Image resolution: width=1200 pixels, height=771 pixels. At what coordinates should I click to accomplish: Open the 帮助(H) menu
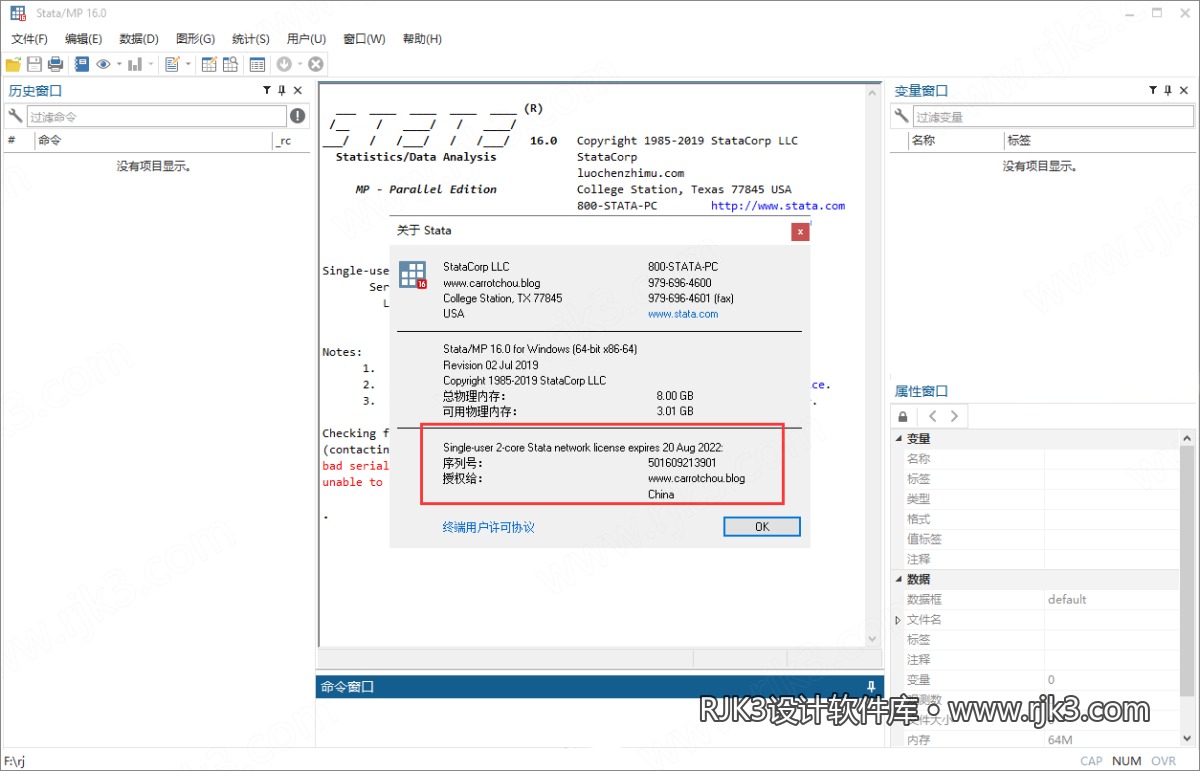422,39
